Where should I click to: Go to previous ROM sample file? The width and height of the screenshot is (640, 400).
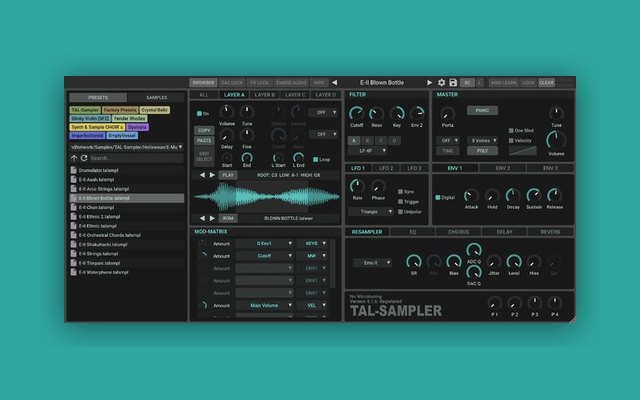click(x=202, y=218)
